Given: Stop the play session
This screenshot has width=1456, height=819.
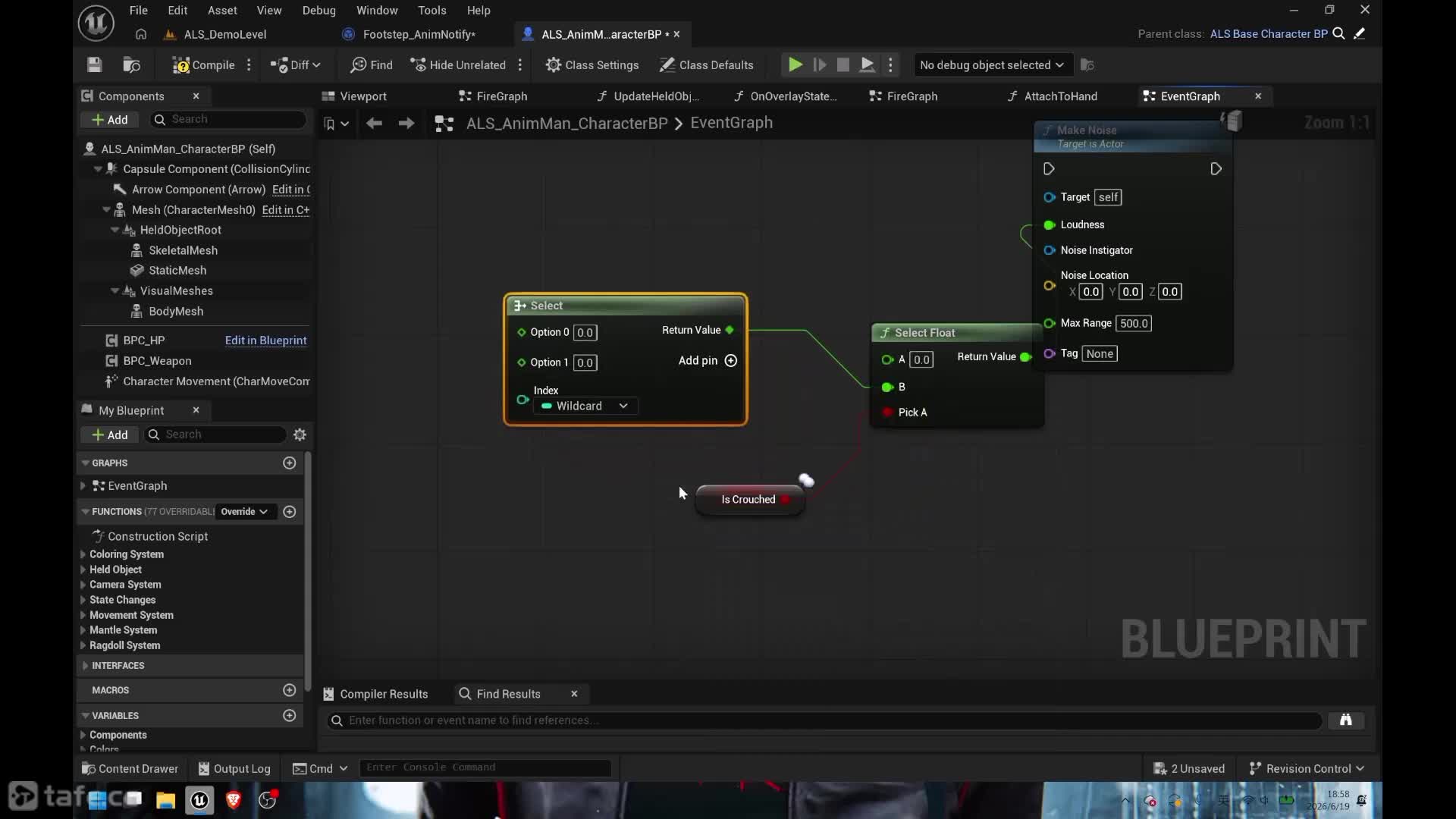Looking at the screenshot, I should [x=843, y=65].
